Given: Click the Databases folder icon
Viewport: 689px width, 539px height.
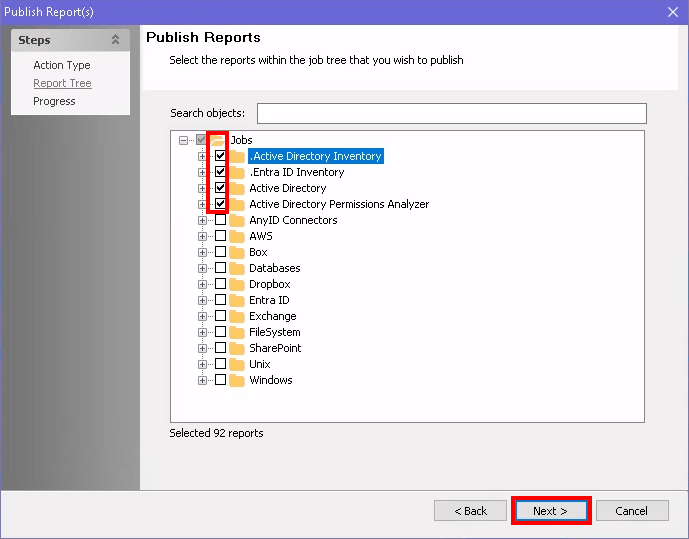Looking at the screenshot, I should pyautogui.click(x=237, y=268).
